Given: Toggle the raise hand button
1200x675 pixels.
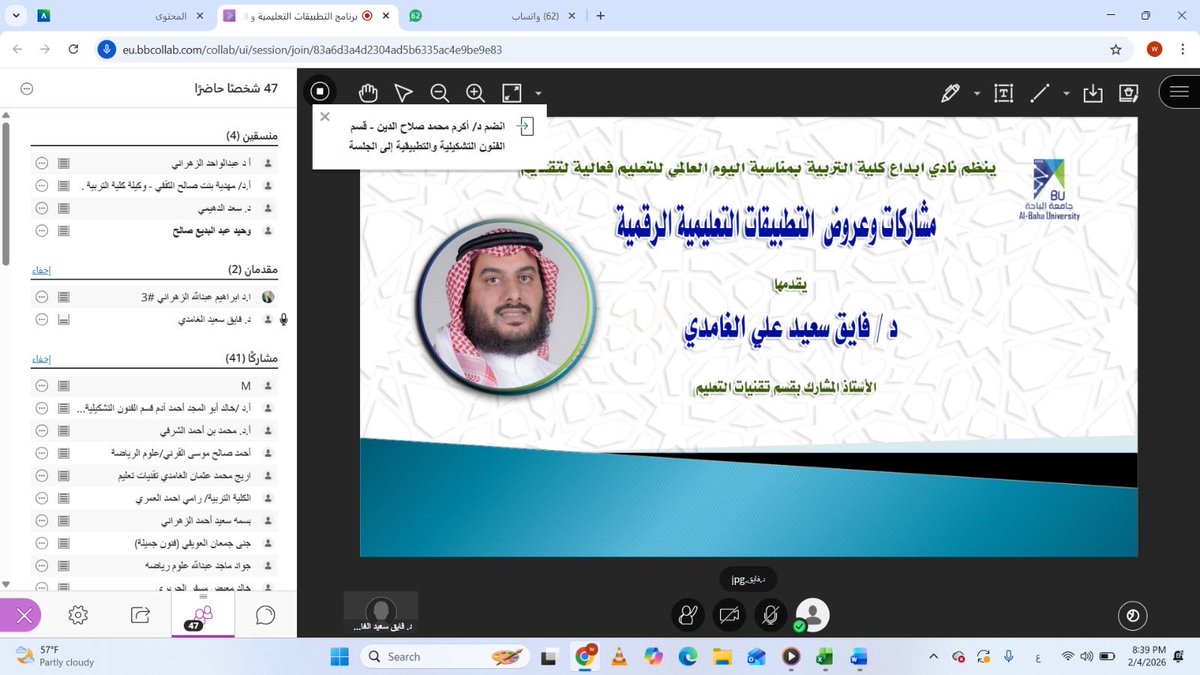Looking at the screenshot, I should [688, 616].
